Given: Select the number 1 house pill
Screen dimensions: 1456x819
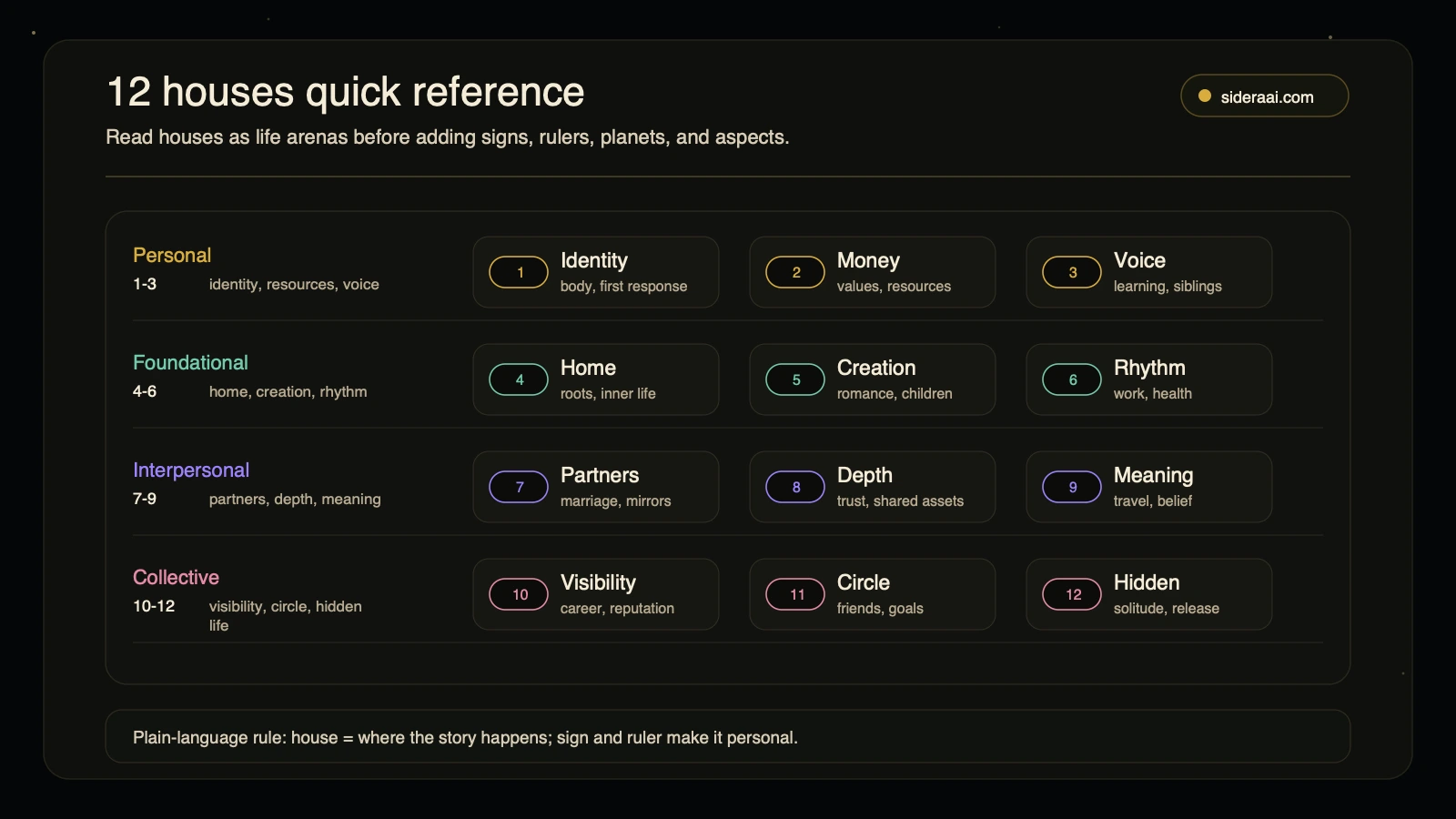Looking at the screenshot, I should pos(519,272).
